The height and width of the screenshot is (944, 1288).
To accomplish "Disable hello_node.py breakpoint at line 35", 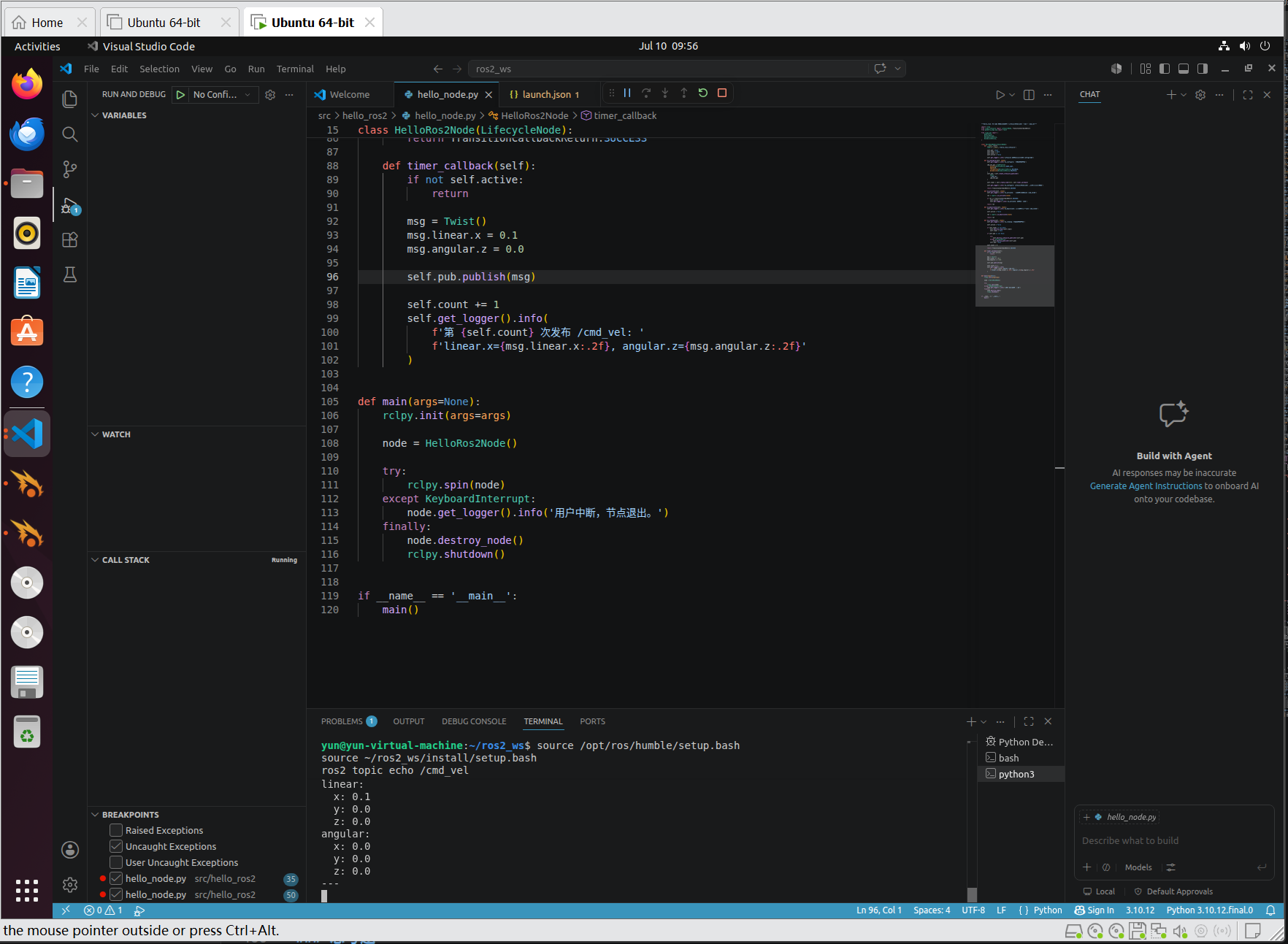I will click(116, 878).
